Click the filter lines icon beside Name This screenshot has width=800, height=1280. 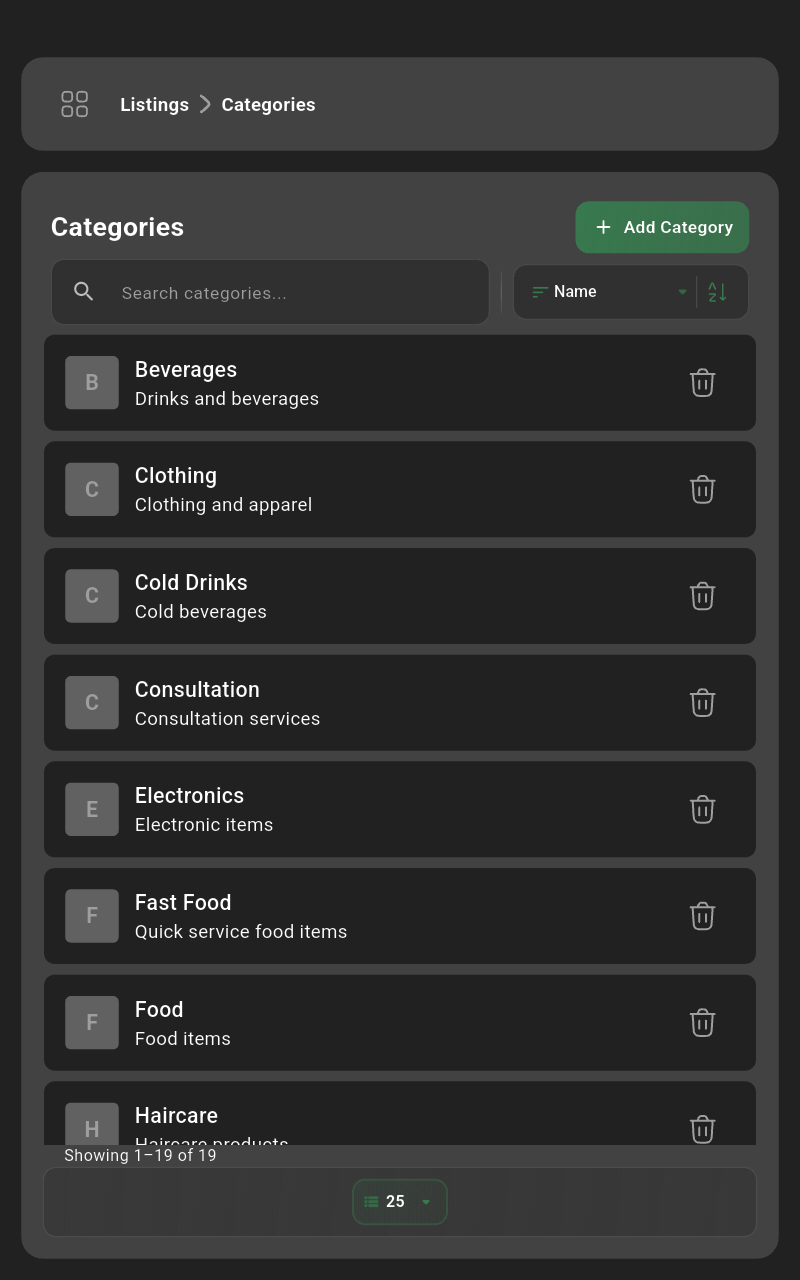538,291
